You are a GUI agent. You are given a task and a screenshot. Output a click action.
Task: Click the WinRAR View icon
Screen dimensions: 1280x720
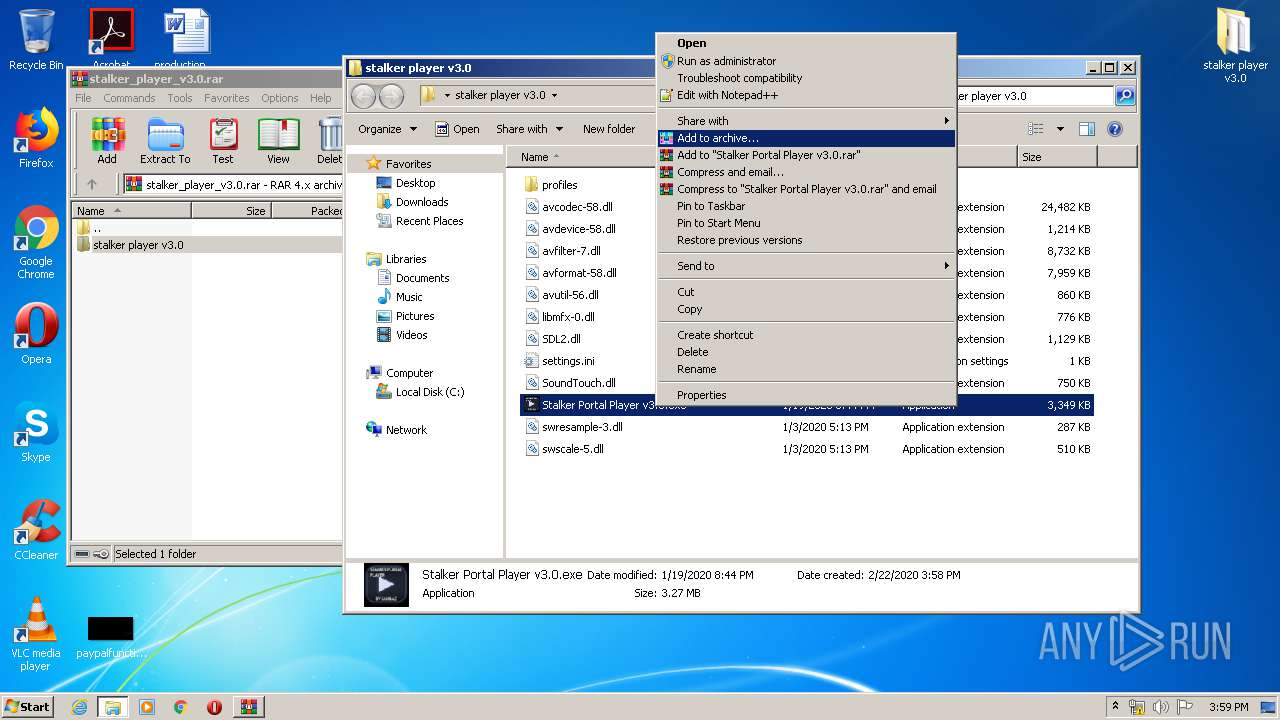278,140
